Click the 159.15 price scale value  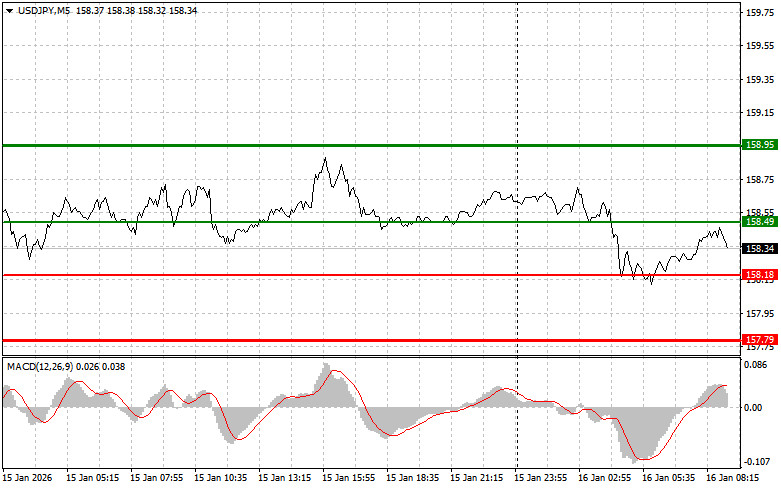pos(760,113)
